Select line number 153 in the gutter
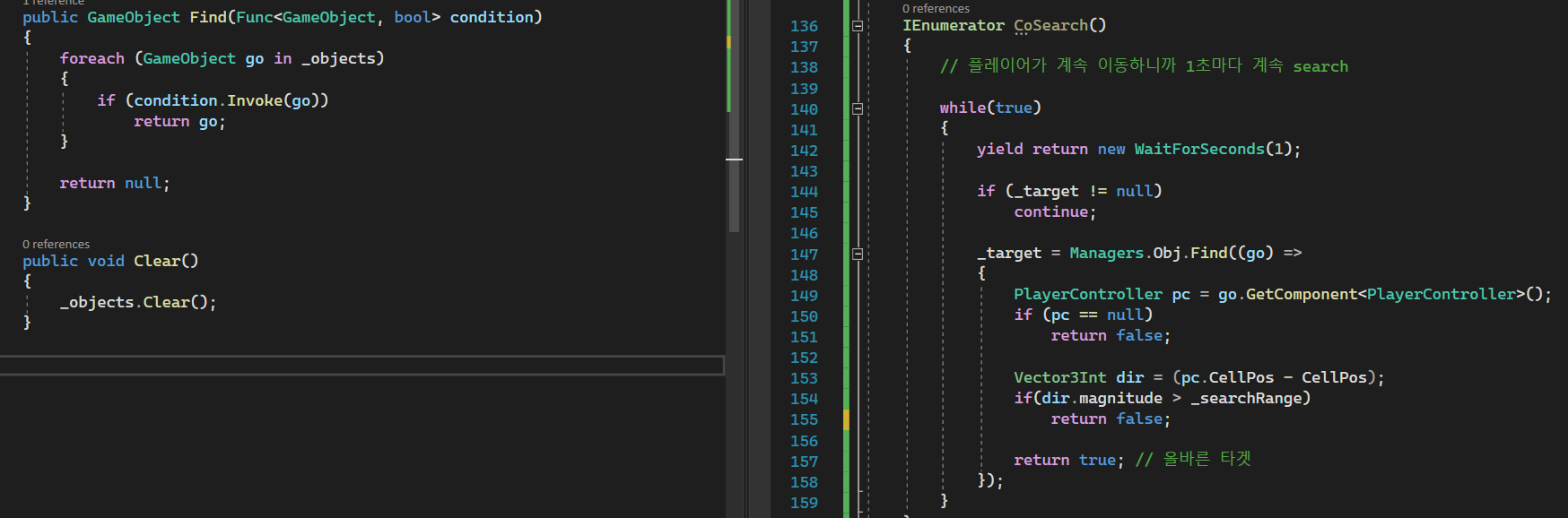Image resolution: width=1568 pixels, height=518 pixels. [x=804, y=378]
